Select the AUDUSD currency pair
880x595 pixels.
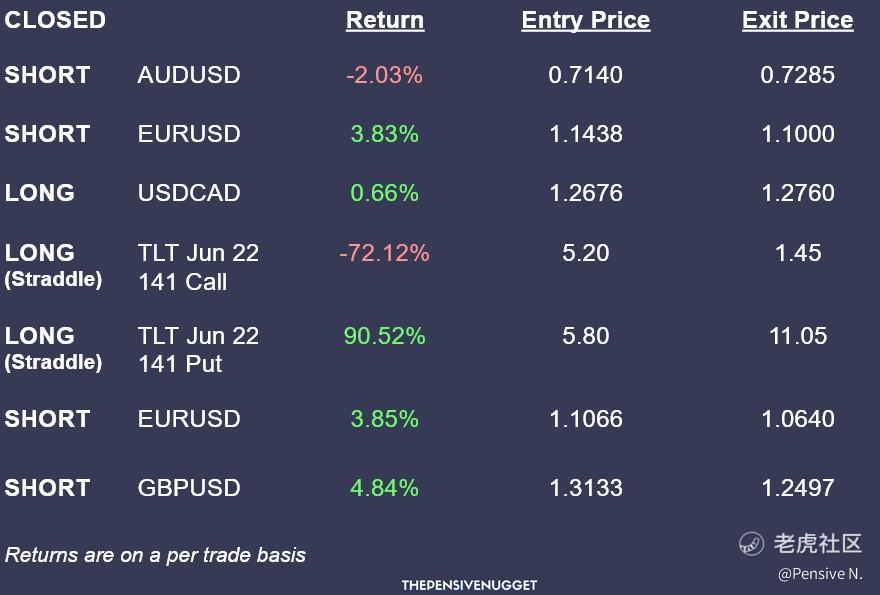point(189,75)
